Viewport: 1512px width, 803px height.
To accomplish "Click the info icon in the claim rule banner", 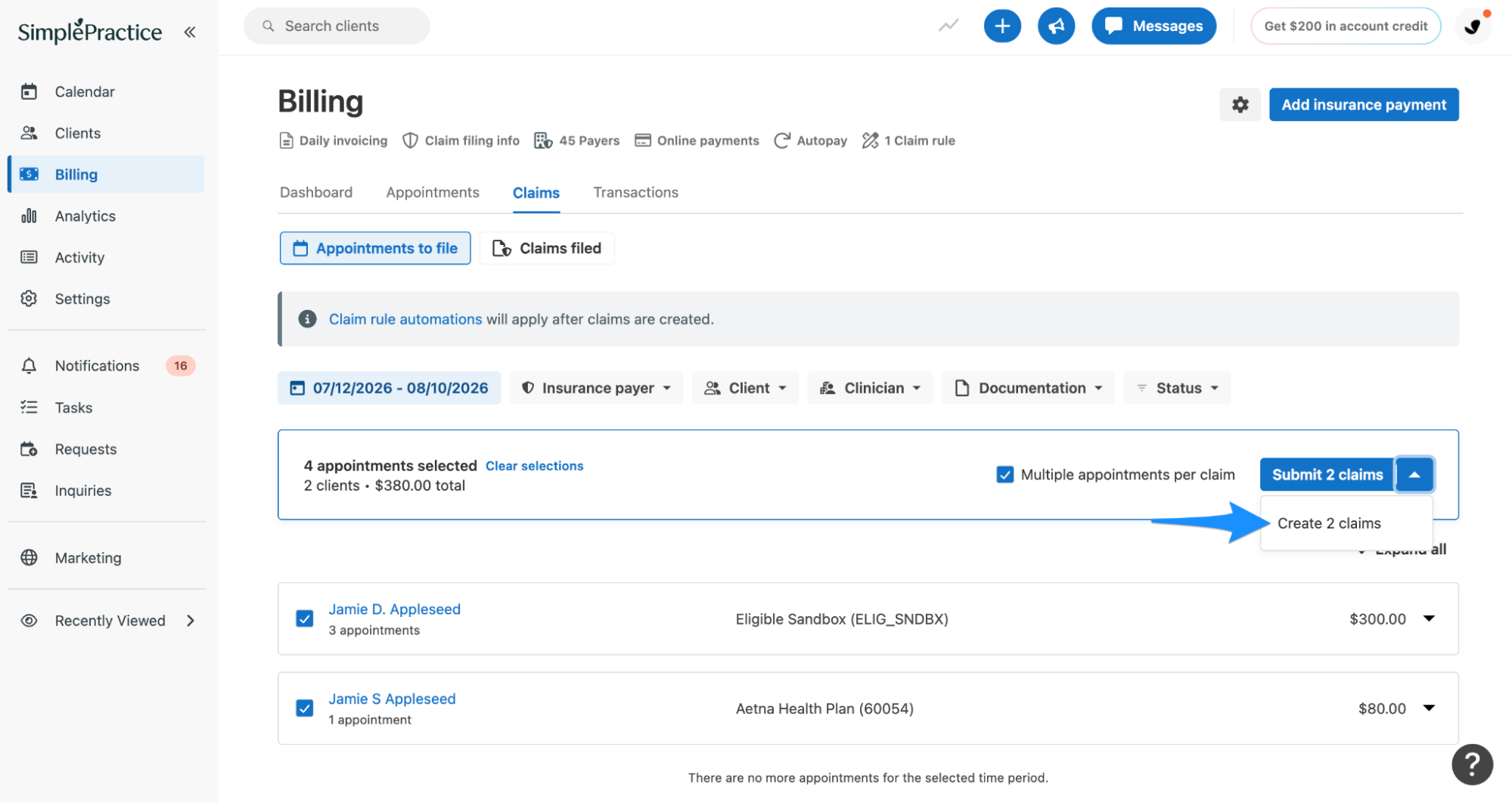I will coord(307,319).
